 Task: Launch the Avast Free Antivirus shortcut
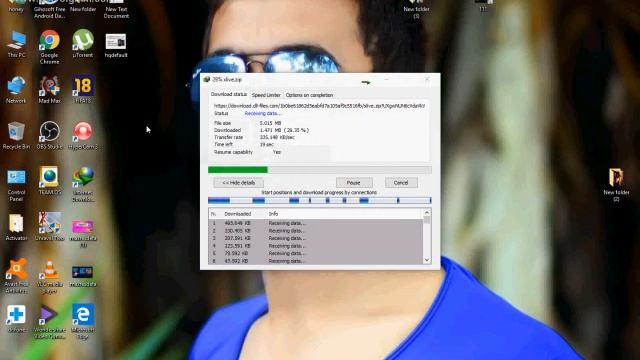click(x=16, y=276)
